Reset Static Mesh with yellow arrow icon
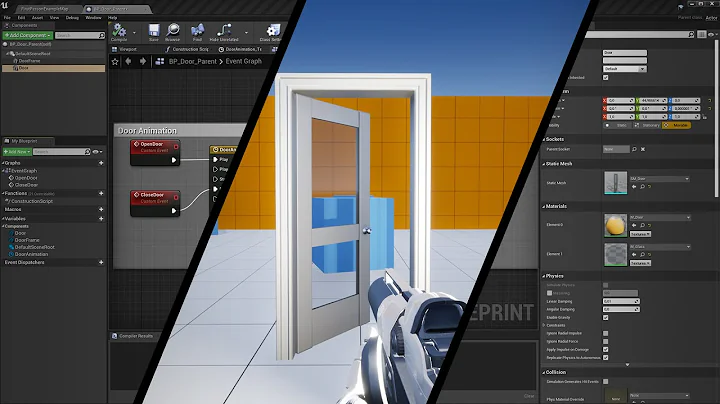The width and height of the screenshot is (720, 404). [649, 187]
